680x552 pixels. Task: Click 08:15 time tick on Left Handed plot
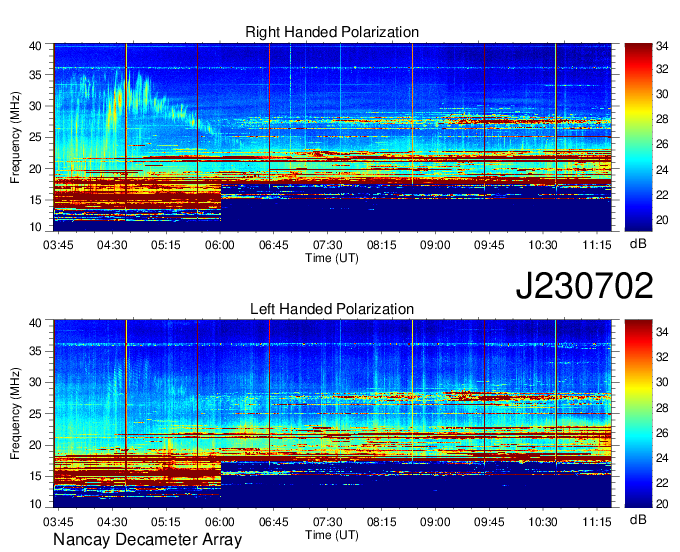click(382, 522)
